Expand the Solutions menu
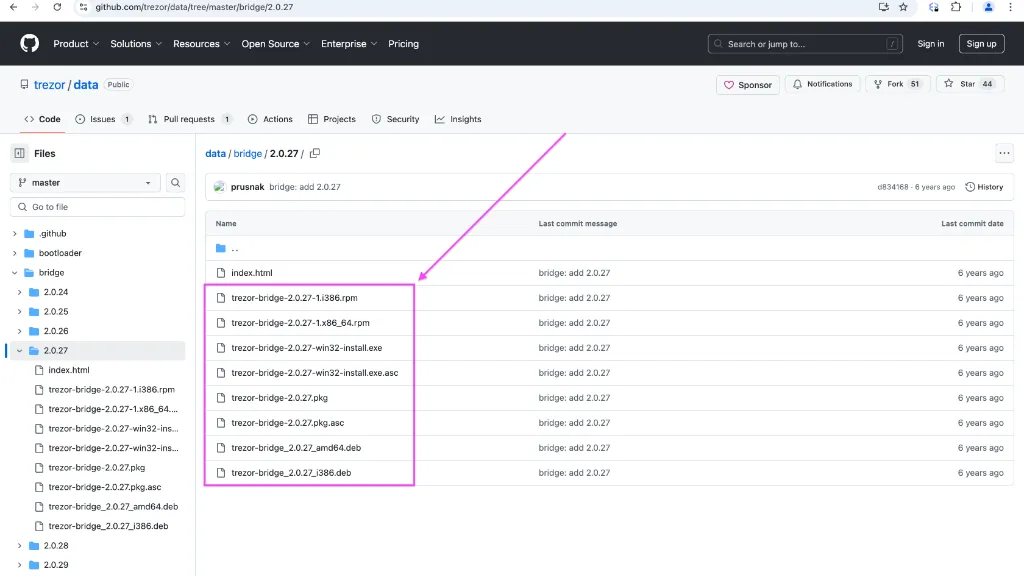This screenshot has height=576, width=1024. pos(136,44)
